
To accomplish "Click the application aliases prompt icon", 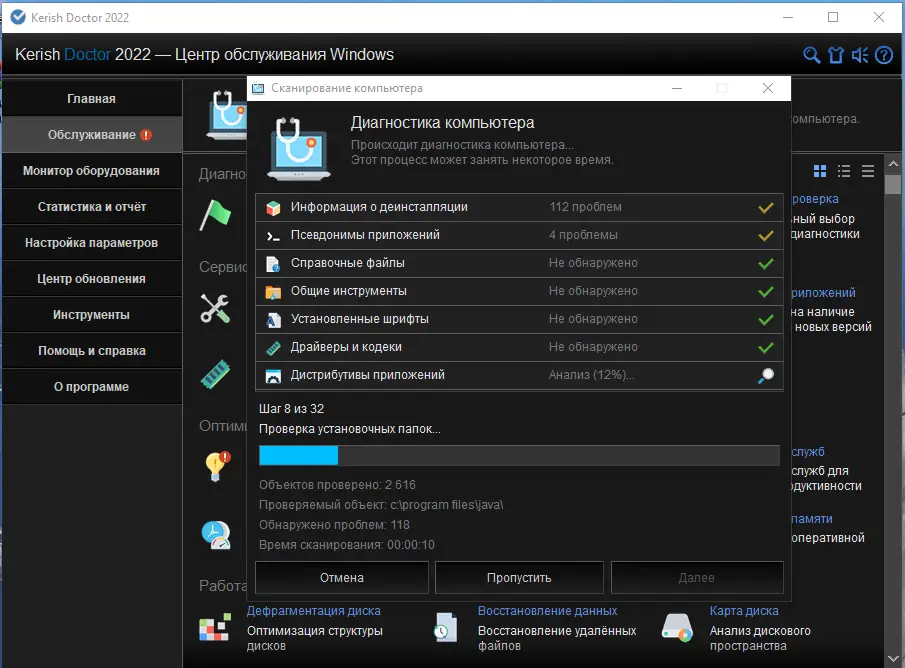I will tap(273, 236).
